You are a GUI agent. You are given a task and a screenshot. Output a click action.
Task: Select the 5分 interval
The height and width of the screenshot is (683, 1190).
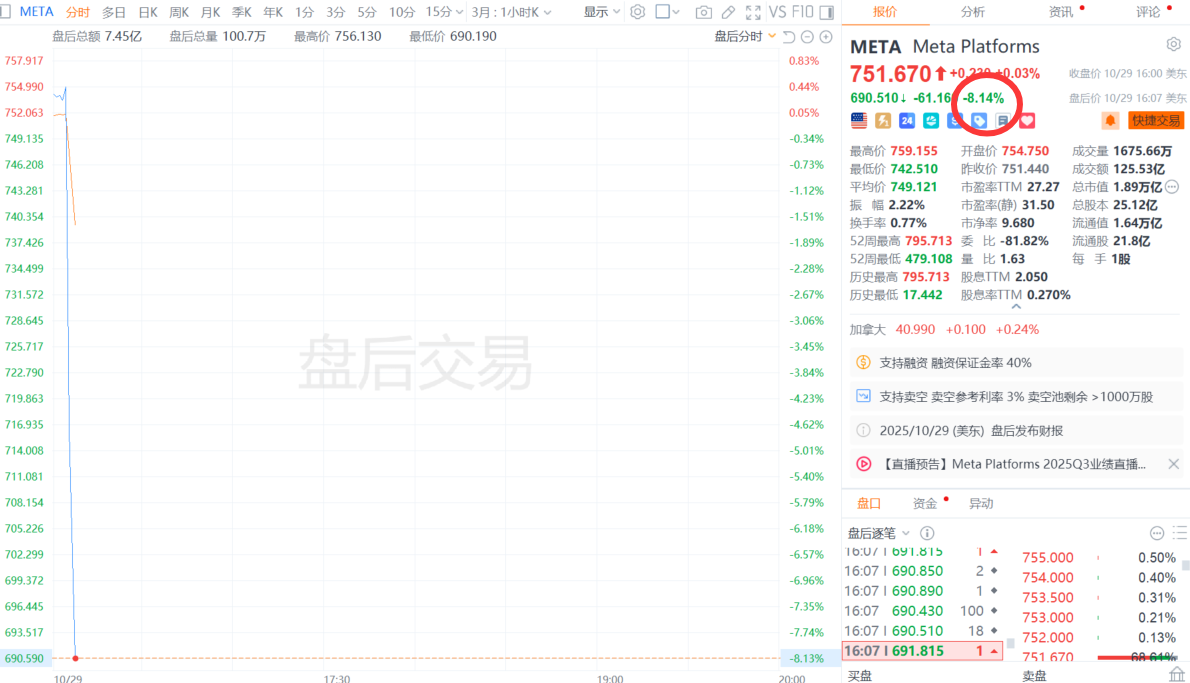[x=367, y=12]
